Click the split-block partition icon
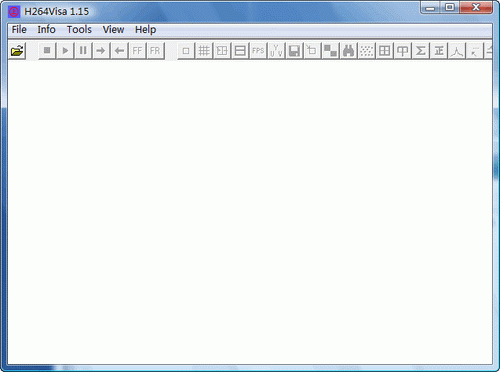The width and height of the screenshot is (500, 372). 222,51
